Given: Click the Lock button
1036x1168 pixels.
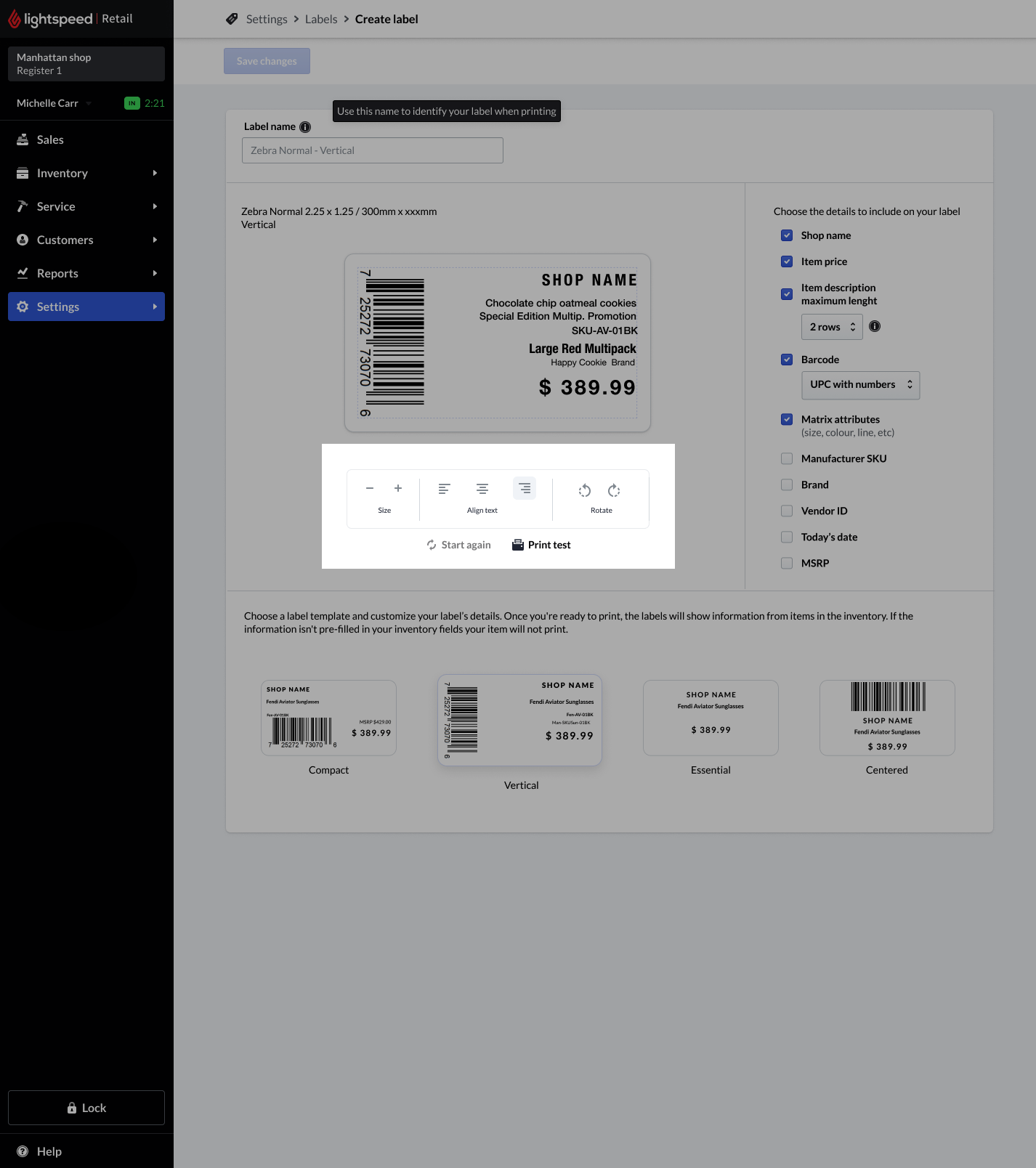Looking at the screenshot, I should coord(86,1108).
